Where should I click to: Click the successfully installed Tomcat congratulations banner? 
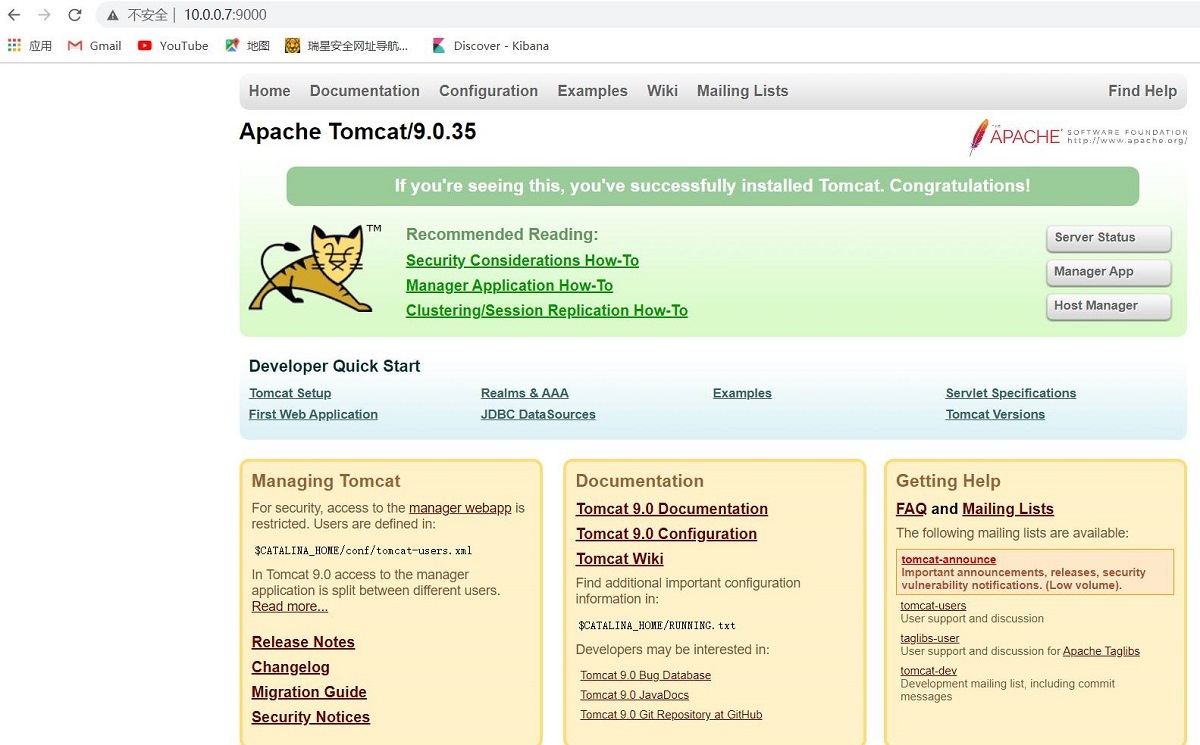[712, 186]
